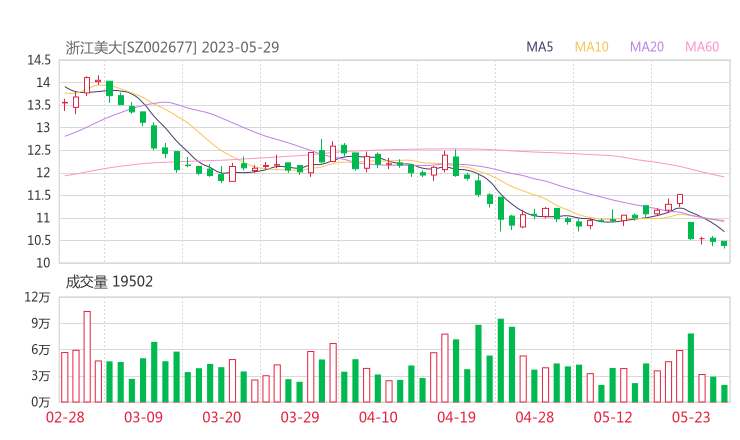The width and height of the screenshot is (740, 440).
Task: Click the 02-28 date axis label
Action: click(x=65, y=417)
